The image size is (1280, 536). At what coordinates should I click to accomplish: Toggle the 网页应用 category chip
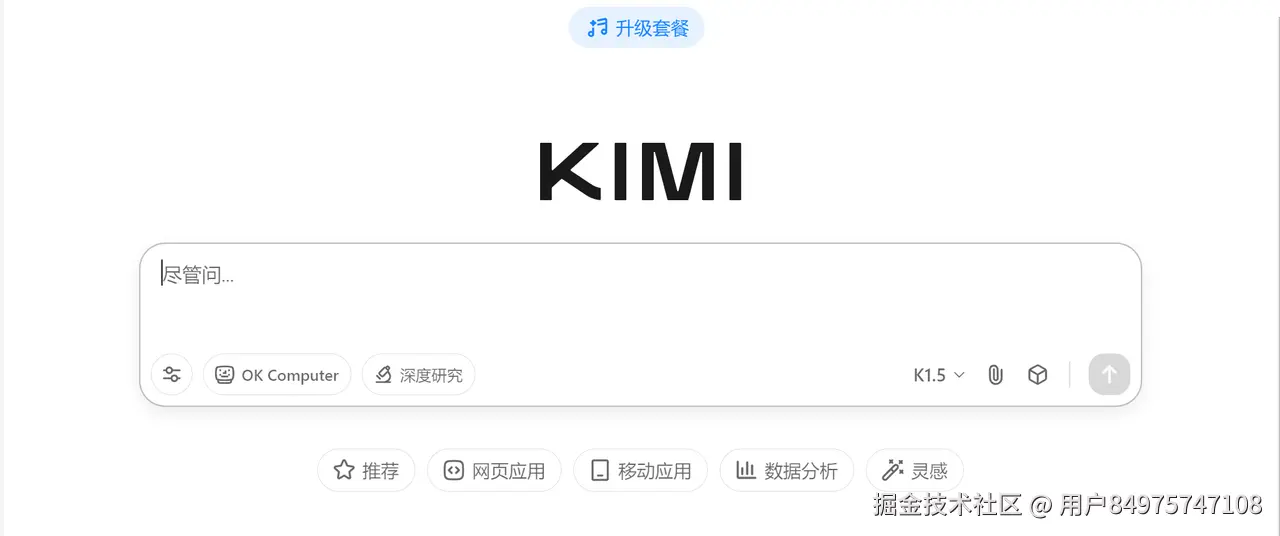pos(494,470)
